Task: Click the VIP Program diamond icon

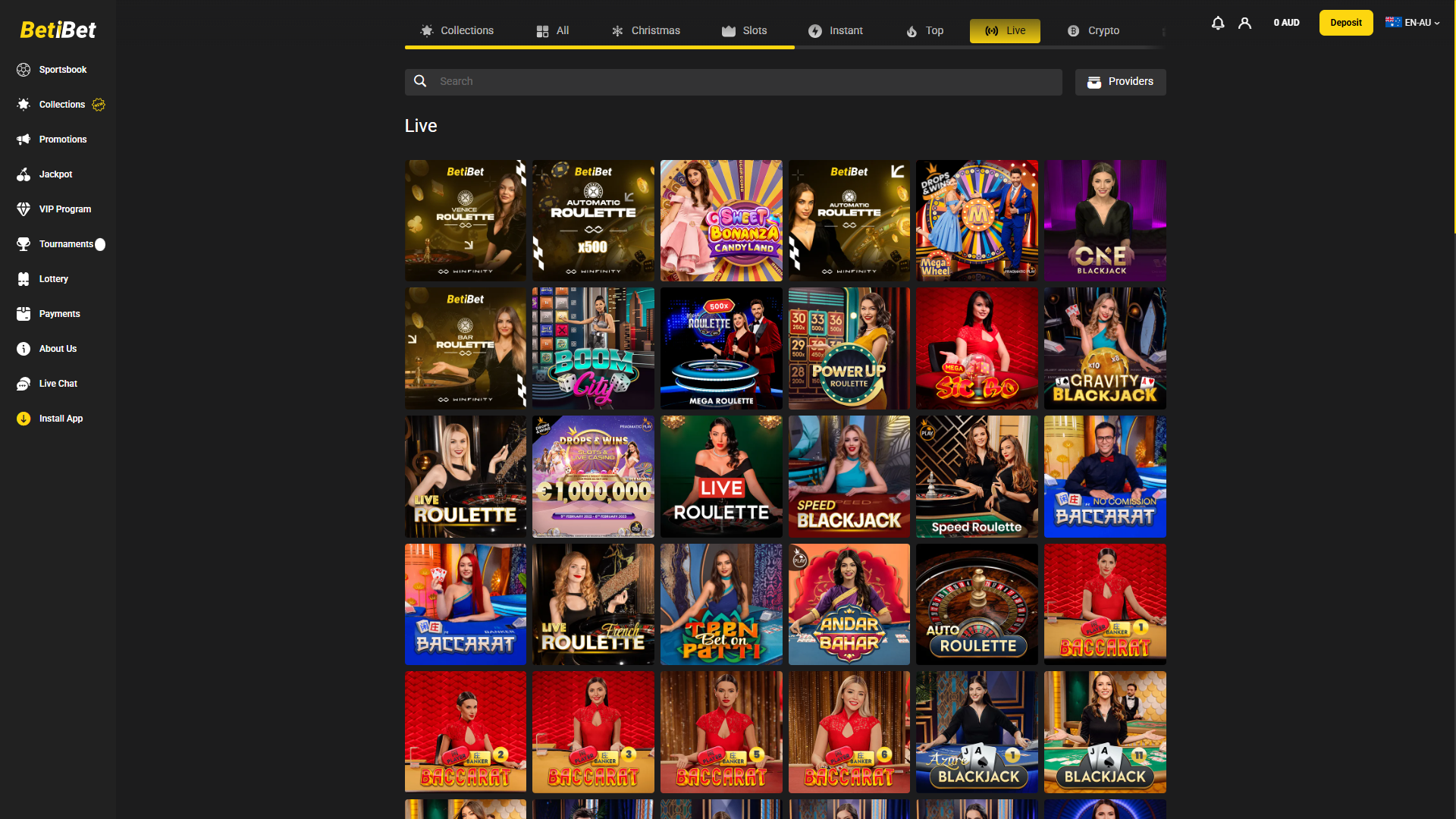Action: click(24, 209)
